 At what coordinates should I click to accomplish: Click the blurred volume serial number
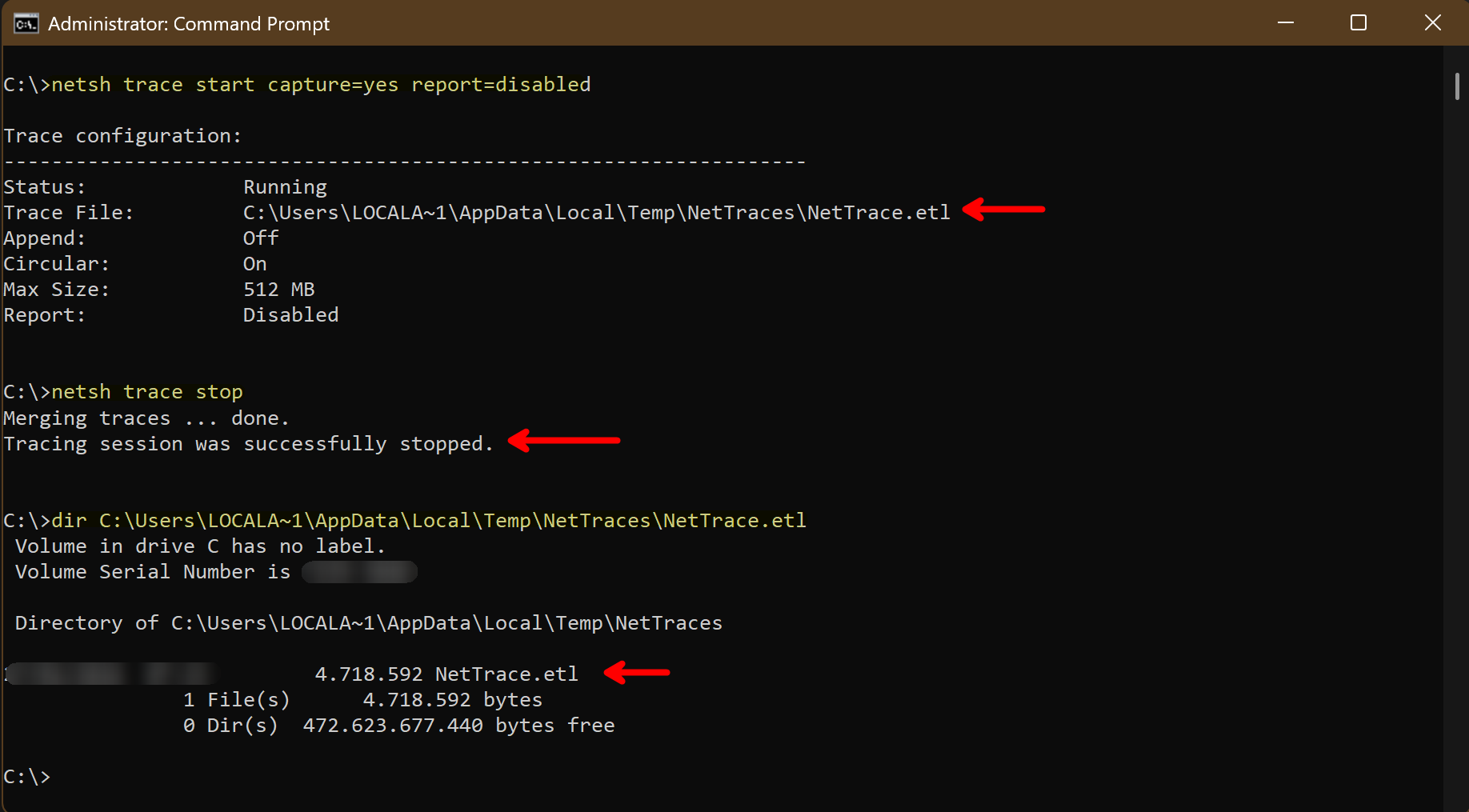tap(359, 572)
